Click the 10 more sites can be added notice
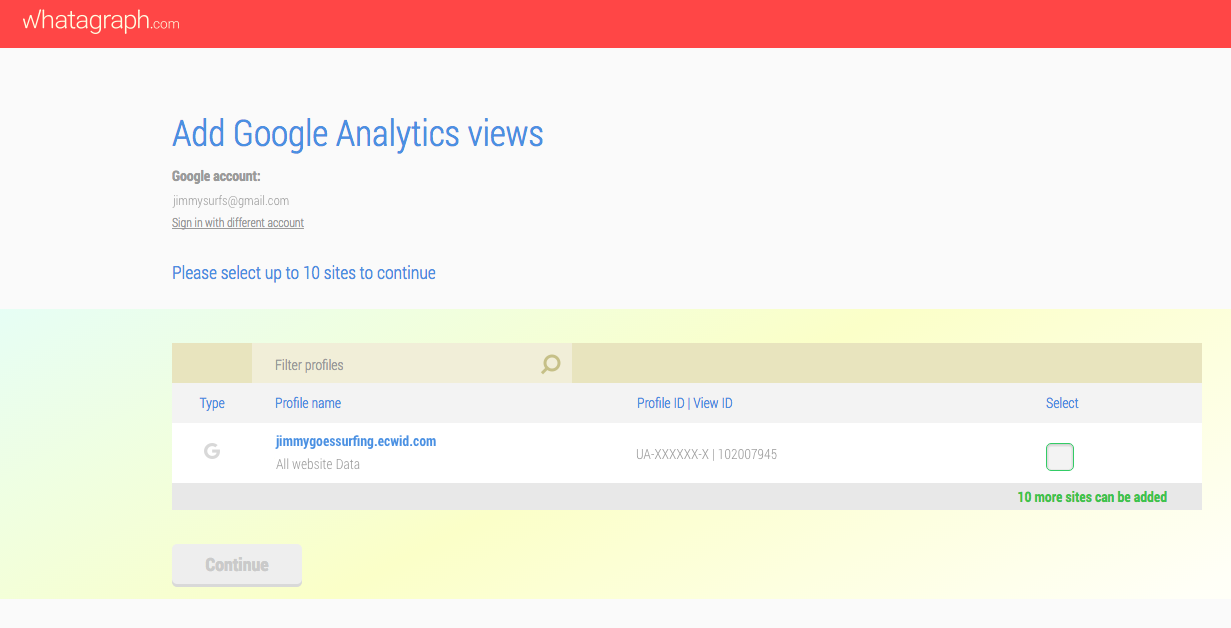 (x=1092, y=497)
